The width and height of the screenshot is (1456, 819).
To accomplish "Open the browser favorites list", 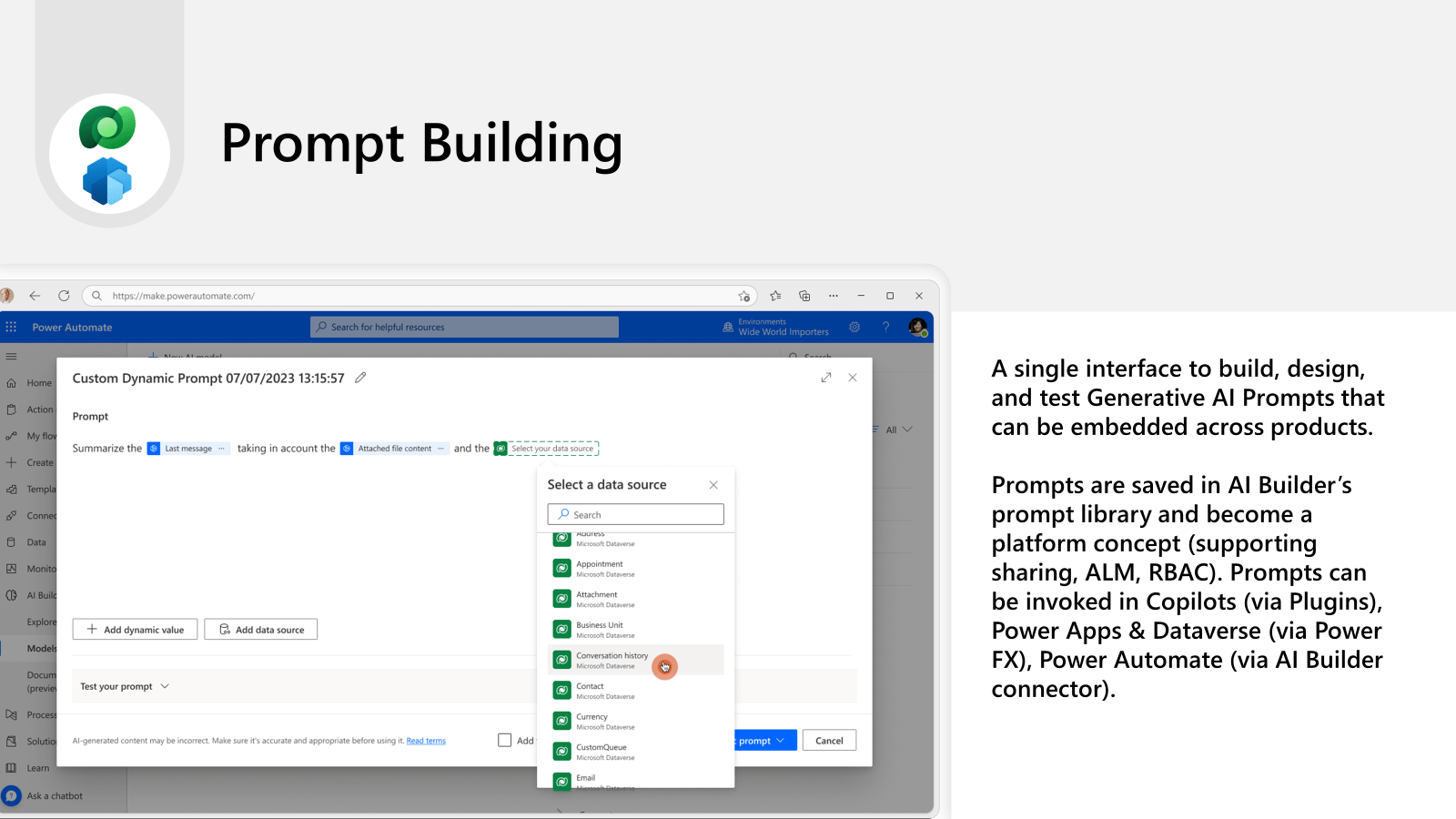I will (x=775, y=296).
